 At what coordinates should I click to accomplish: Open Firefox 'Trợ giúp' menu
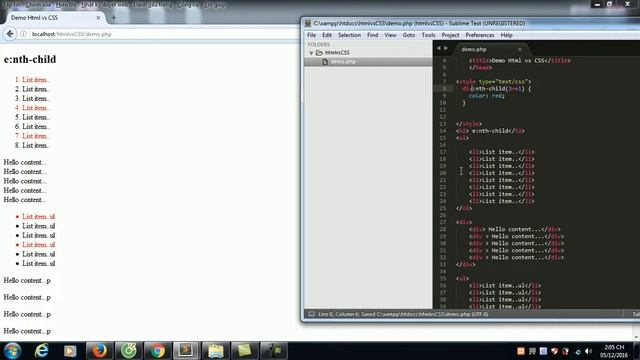click(x=214, y=4)
